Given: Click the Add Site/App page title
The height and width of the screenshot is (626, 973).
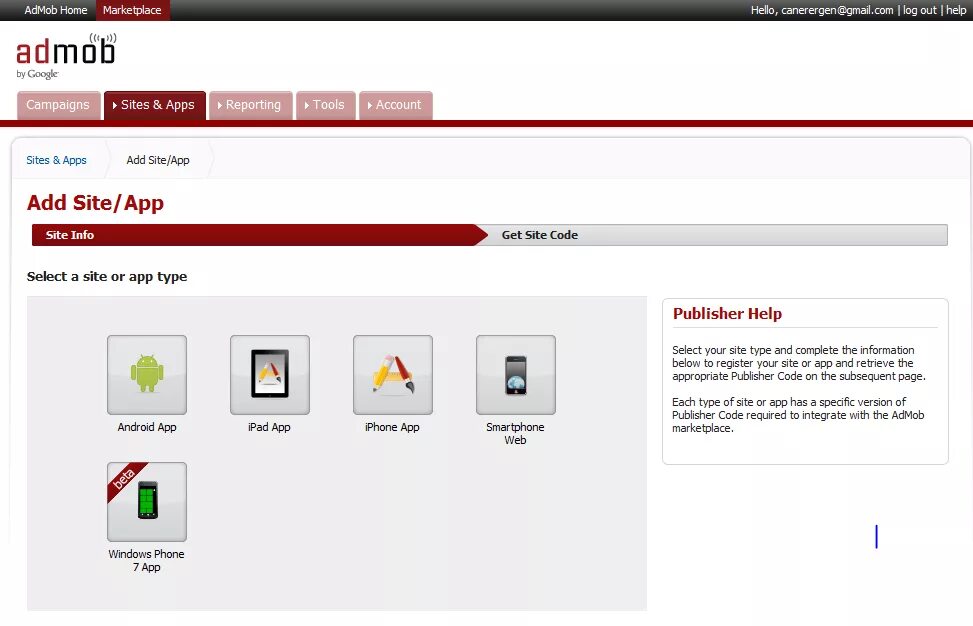Looking at the screenshot, I should point(96,203).
